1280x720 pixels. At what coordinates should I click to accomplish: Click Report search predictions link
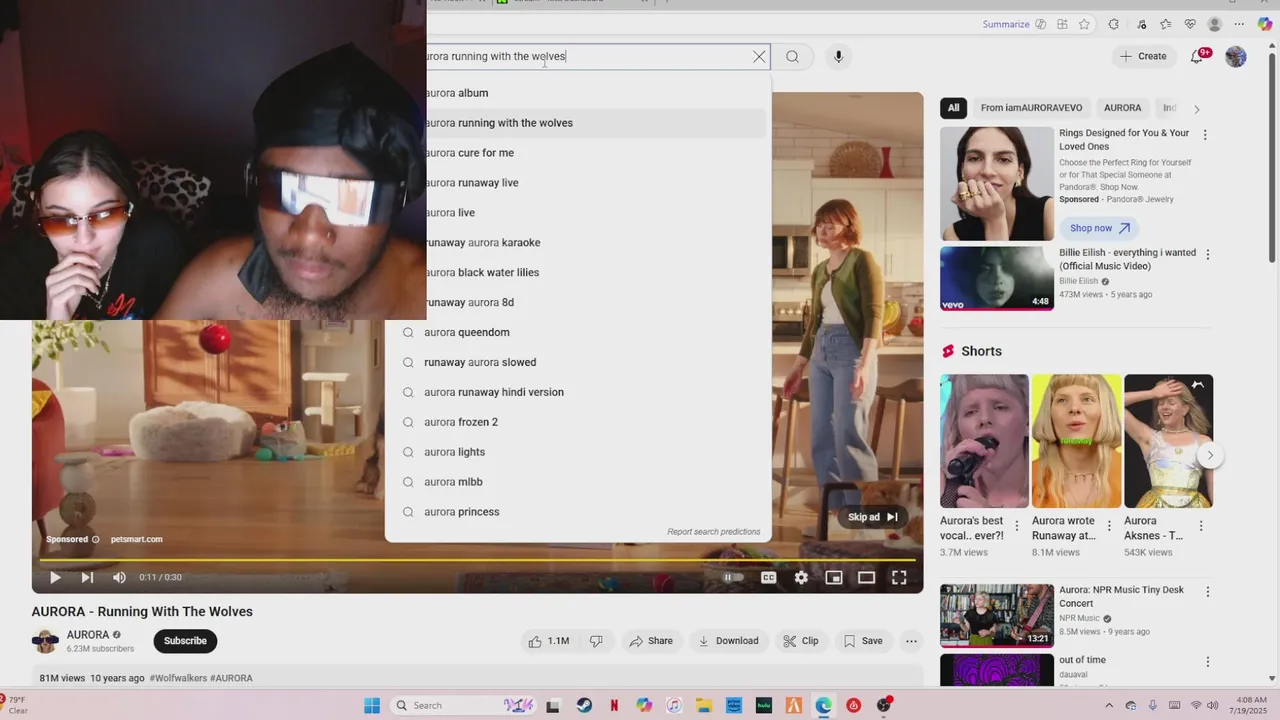click(714, 532)
